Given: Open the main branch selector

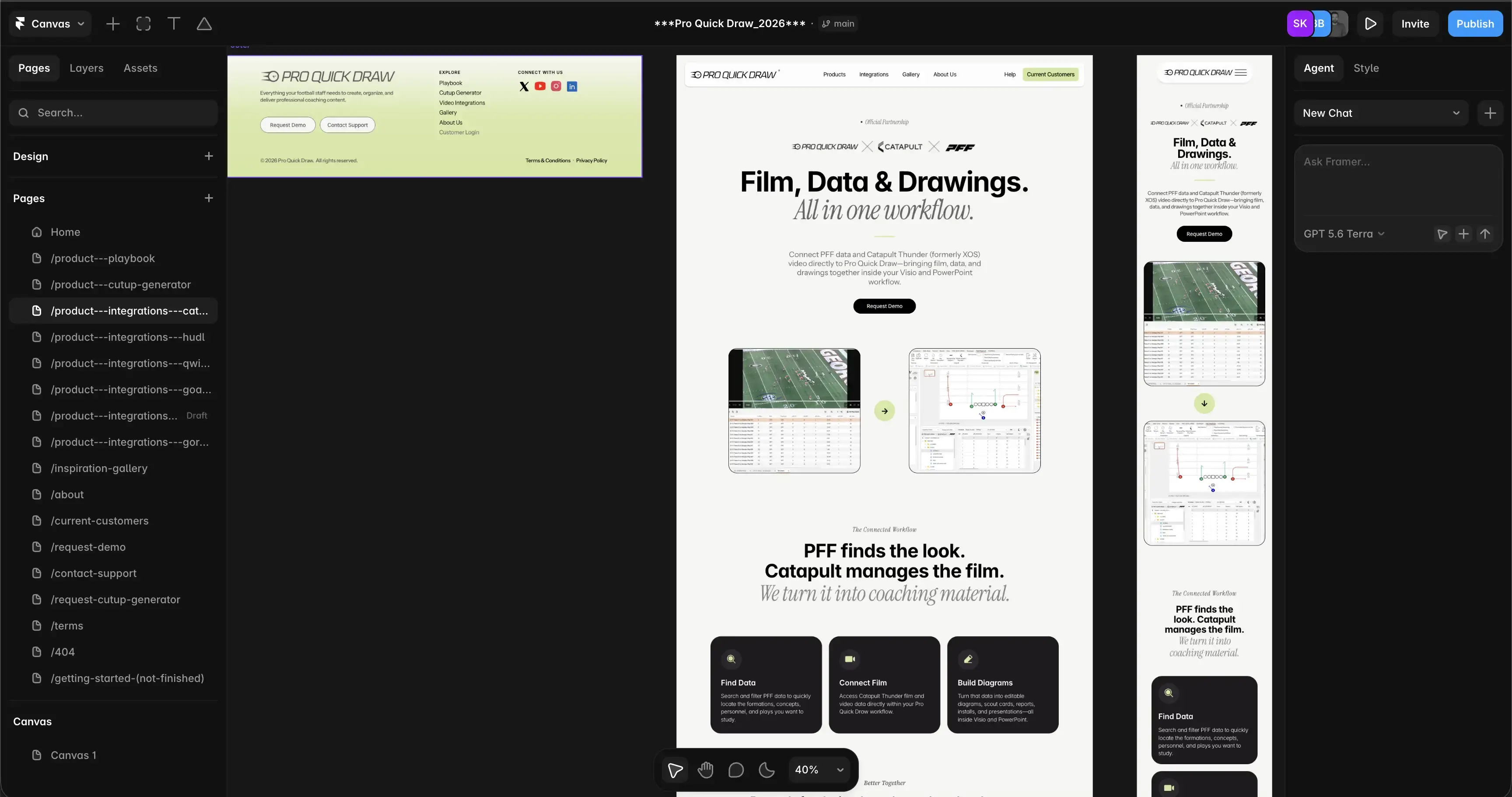Looking at the screenshot, I should pyautogui.click(x=838, y=24).
